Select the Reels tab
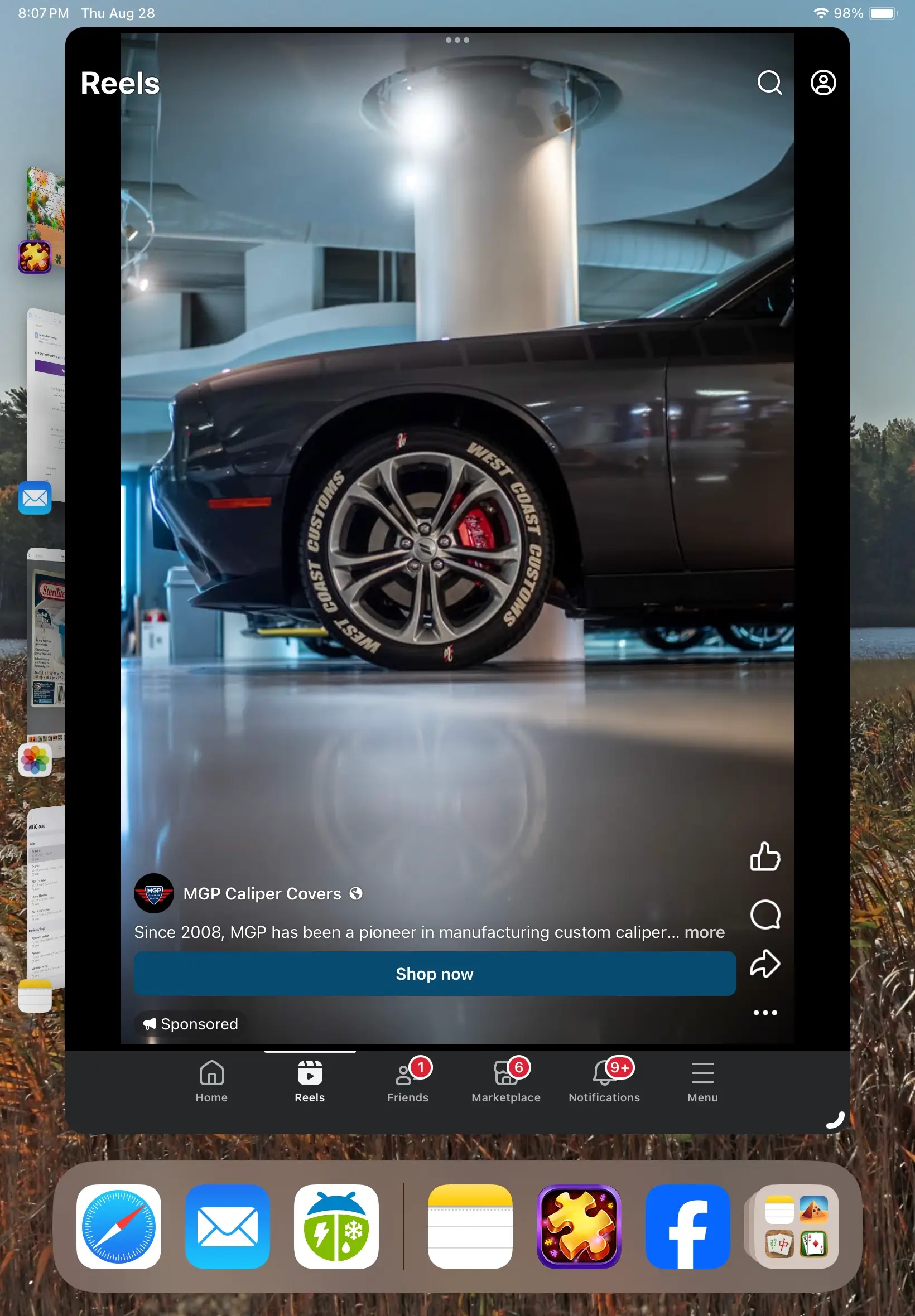Image resolution: width=915 pixels, height=1316 pixels. 310,1081
